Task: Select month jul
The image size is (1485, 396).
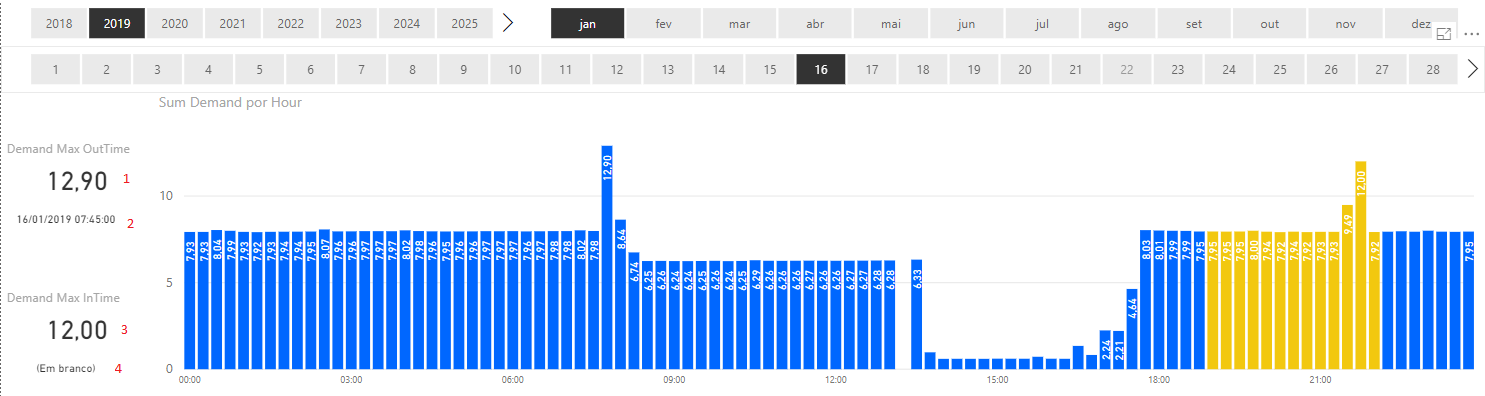Action: pyautogui.click(x=1043, y=23)
